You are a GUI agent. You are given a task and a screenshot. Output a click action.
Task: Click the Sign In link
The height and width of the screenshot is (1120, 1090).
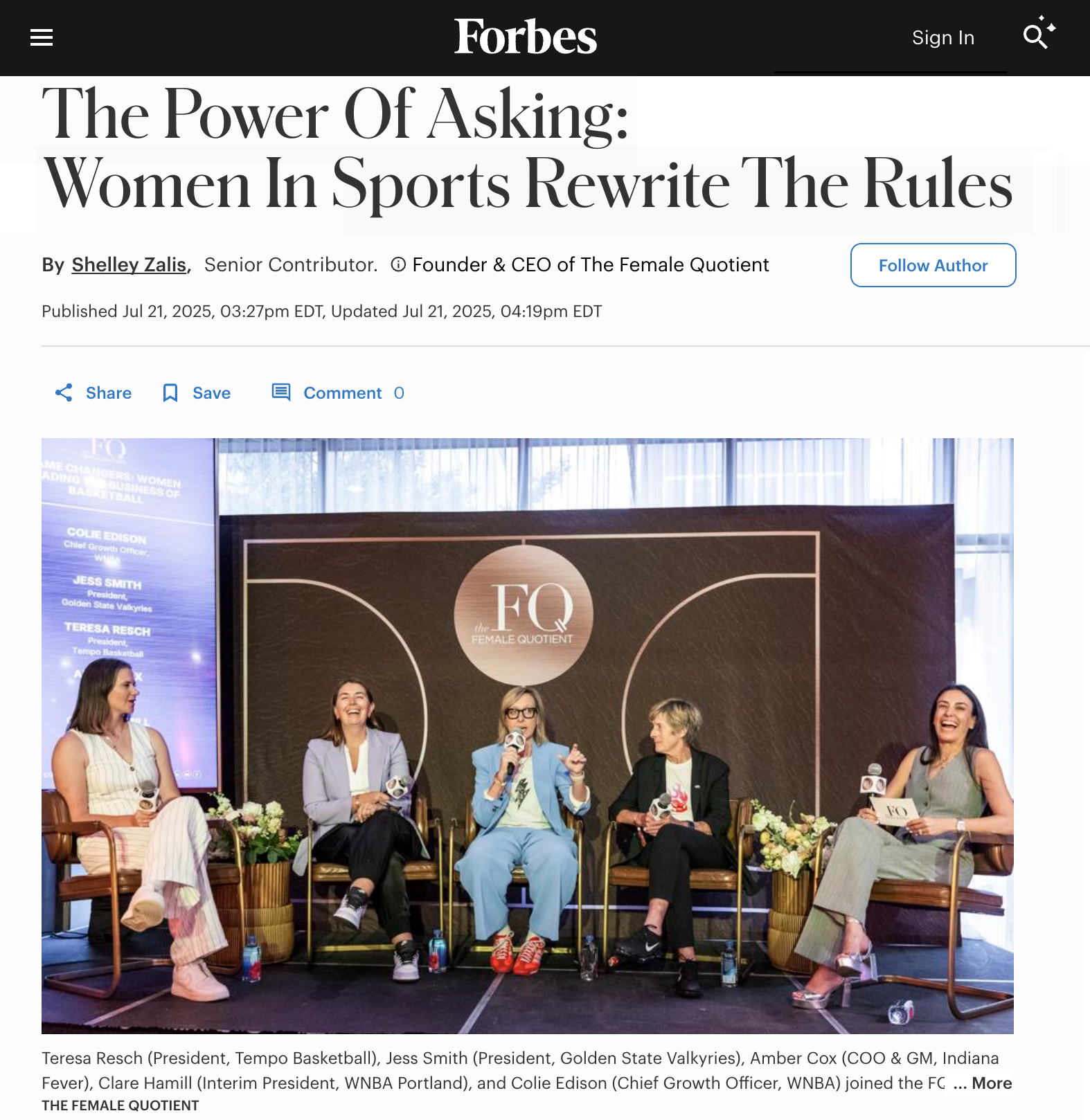[943, 37]
